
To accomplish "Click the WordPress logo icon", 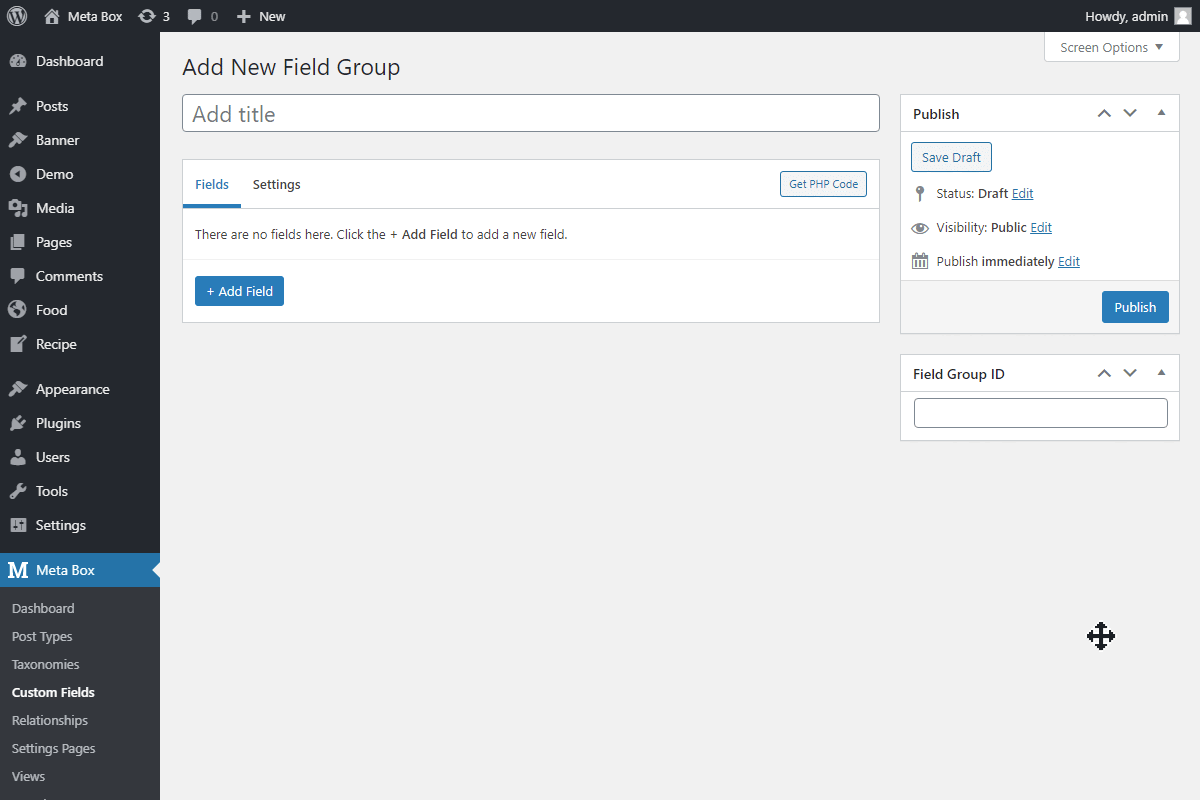I will click(17, 16).
